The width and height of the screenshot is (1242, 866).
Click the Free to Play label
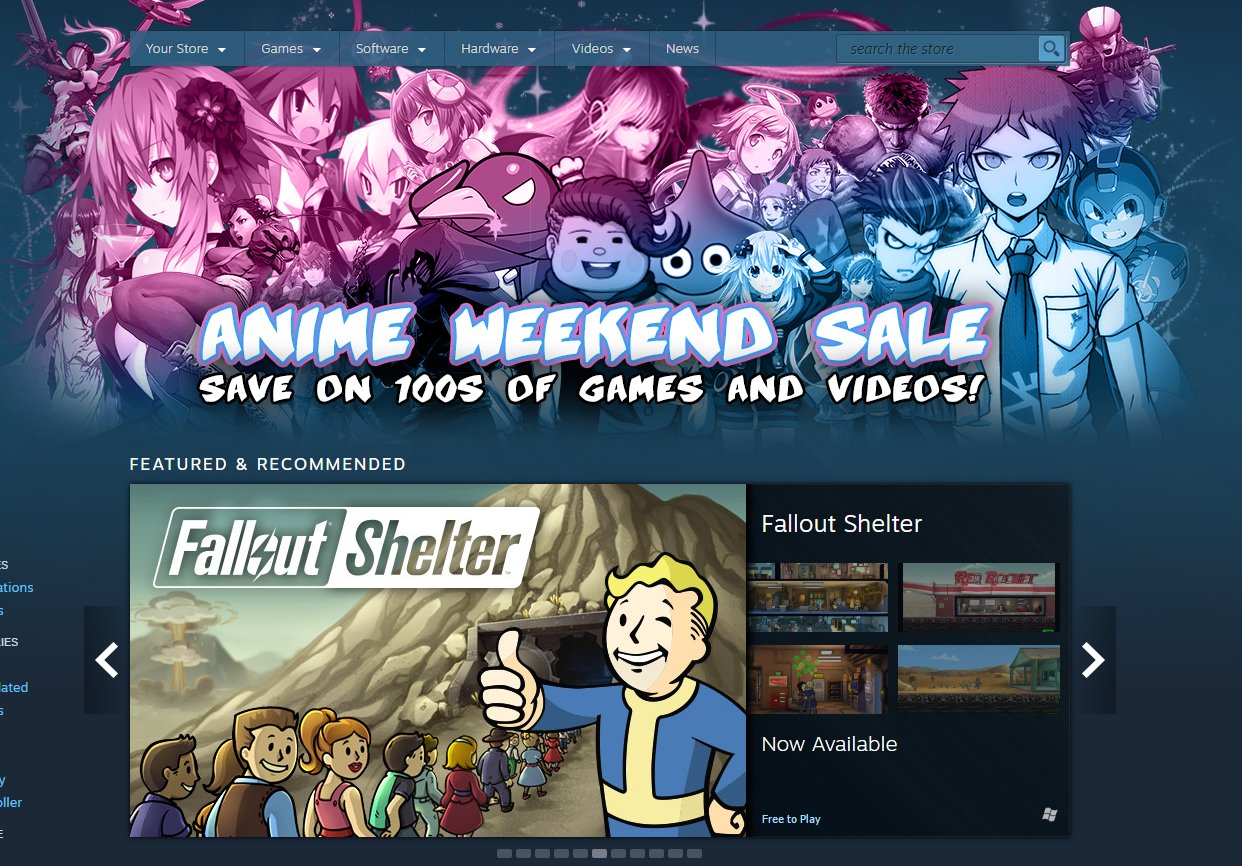tap(791, 819)
